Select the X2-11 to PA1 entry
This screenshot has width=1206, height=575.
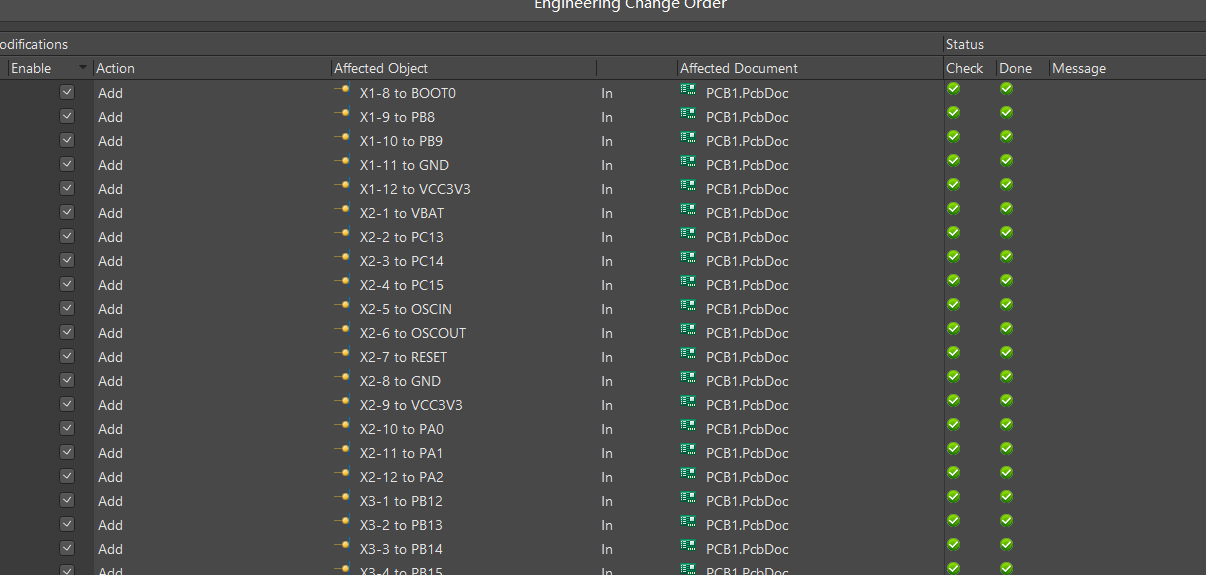[401, 453]
